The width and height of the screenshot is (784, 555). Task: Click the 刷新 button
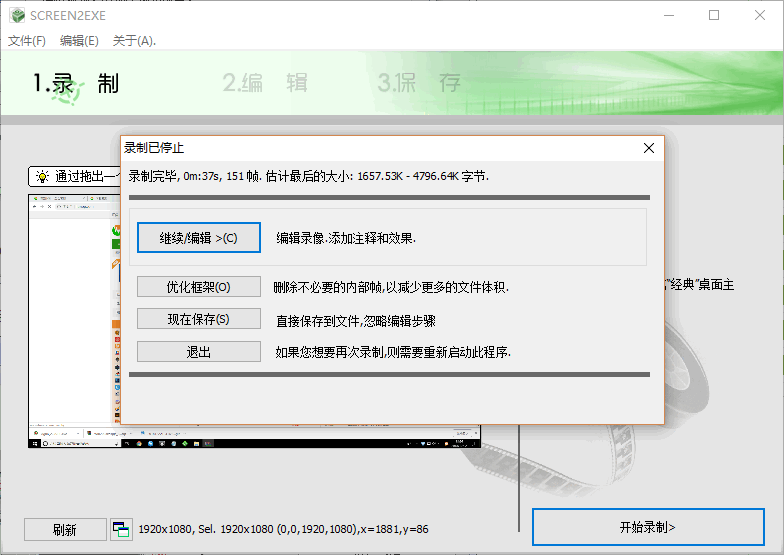click(x=65, y=530)
